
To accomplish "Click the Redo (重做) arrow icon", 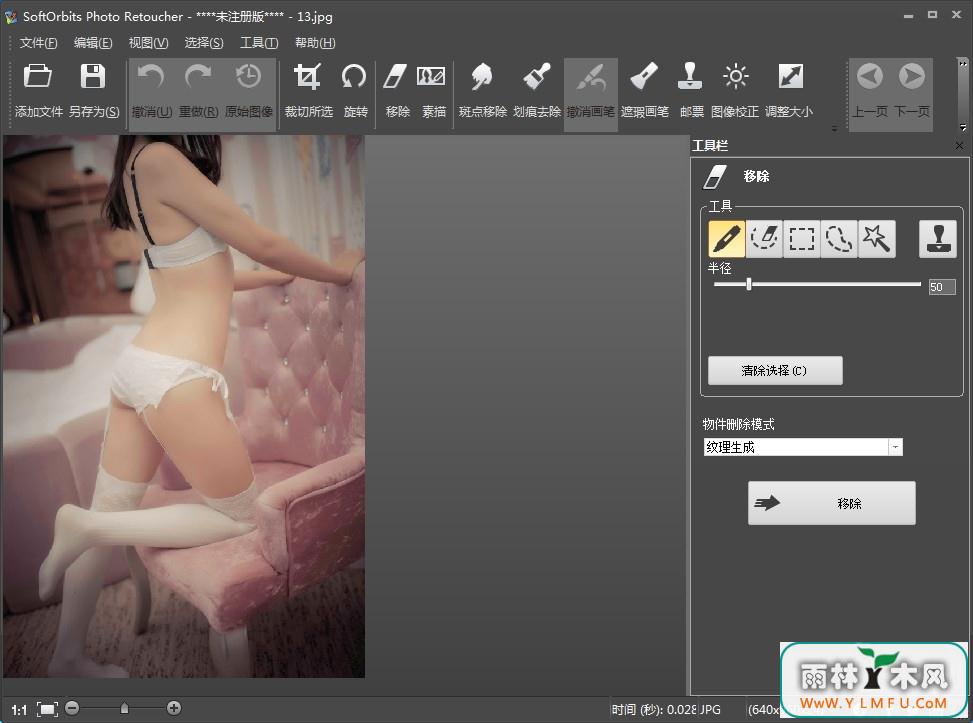I will (199, 76).
